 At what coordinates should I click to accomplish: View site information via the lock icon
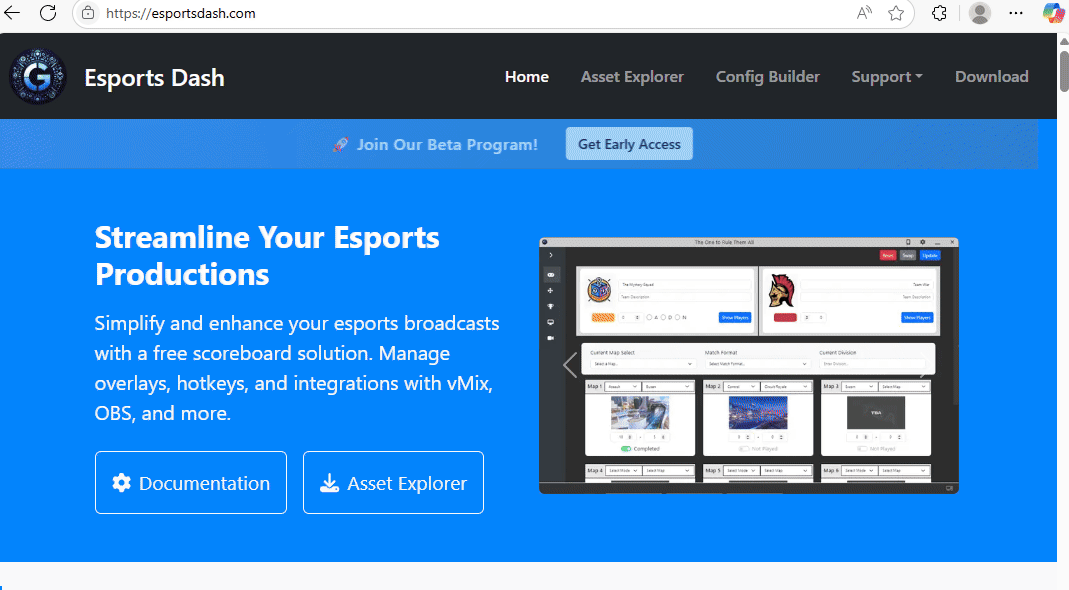(x=88, y=13)
